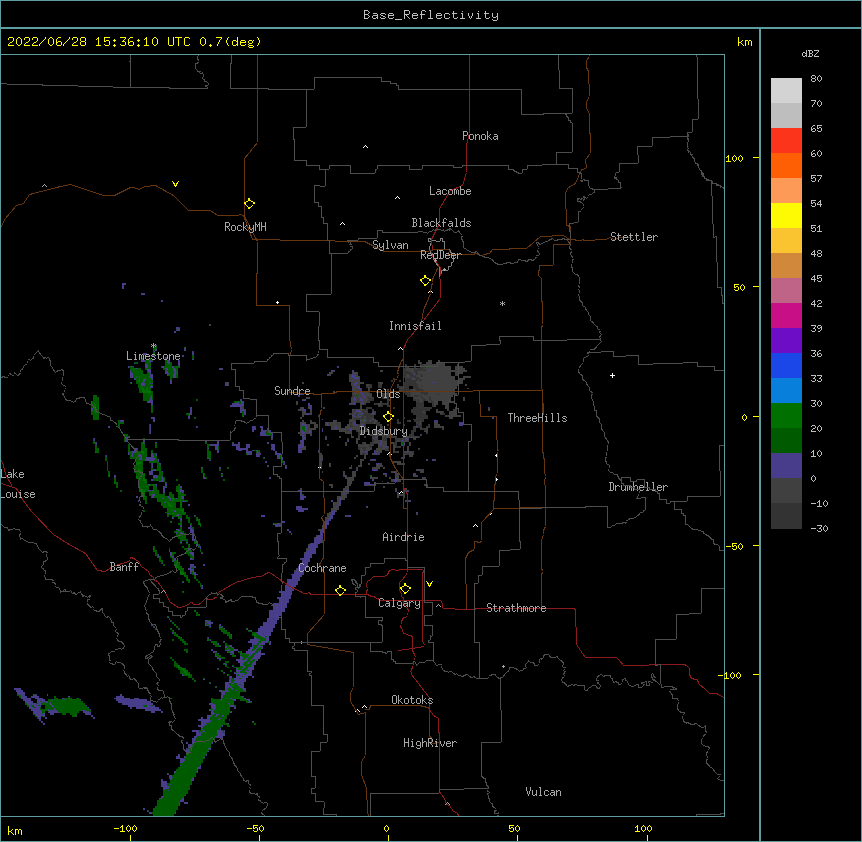Image resolution: width=862 pixels, height=842 pixels.
Task: Click the Sylvan label
Action: pos(390,245)
